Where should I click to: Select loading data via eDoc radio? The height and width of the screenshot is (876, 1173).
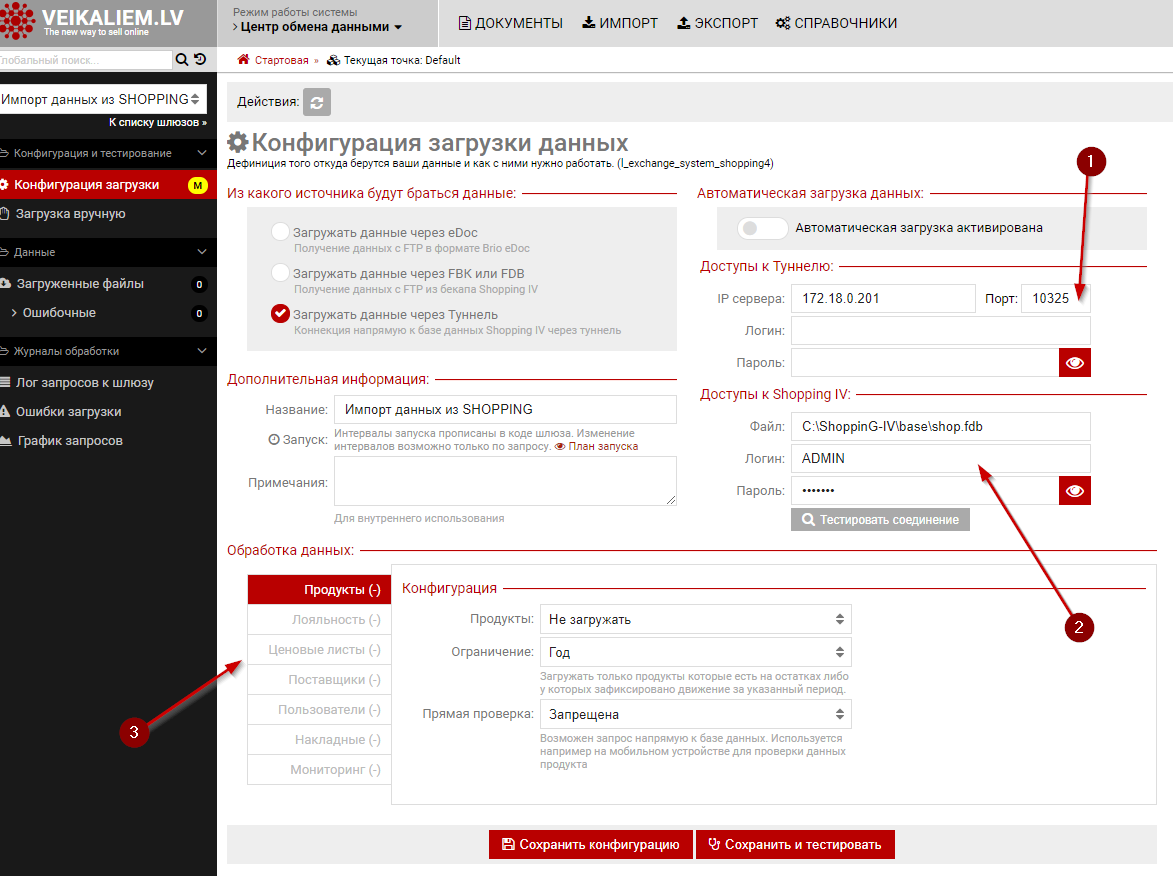coord(280,232)
